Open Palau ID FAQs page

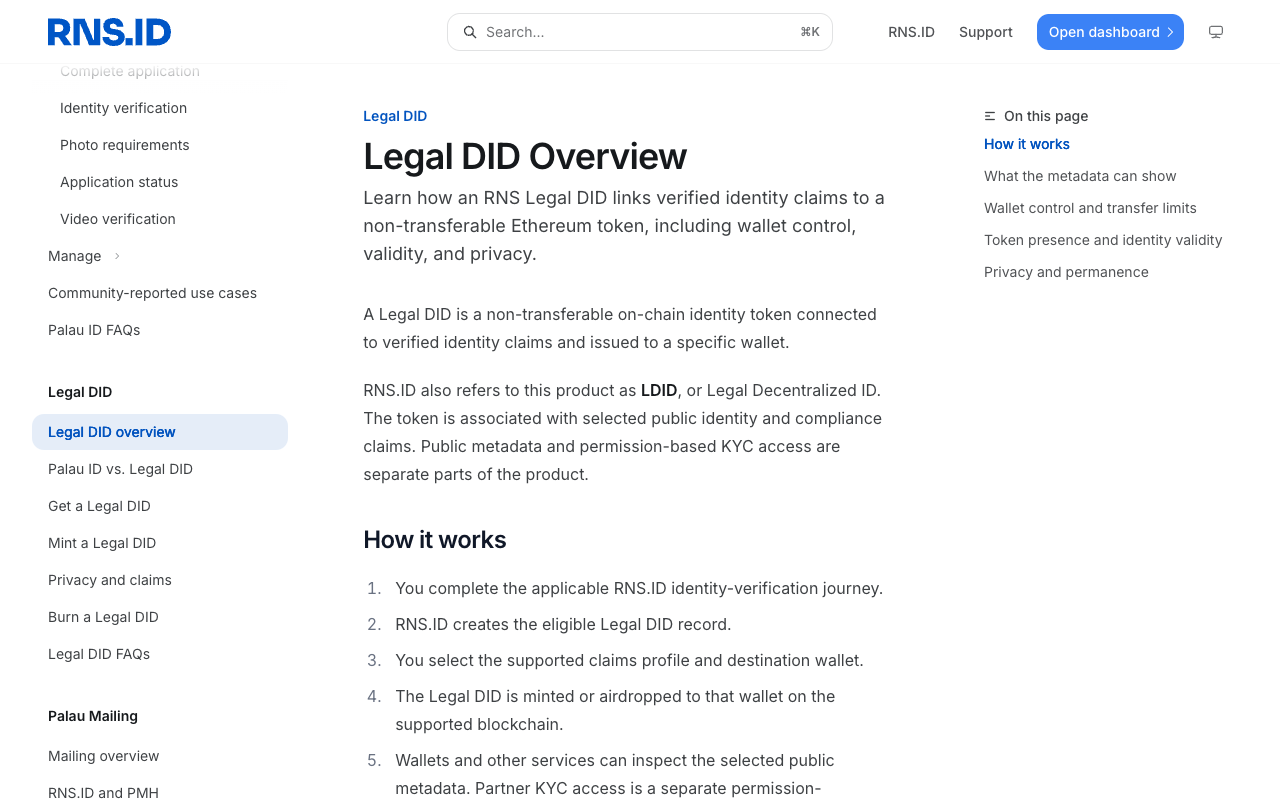(x=94, y=330)
